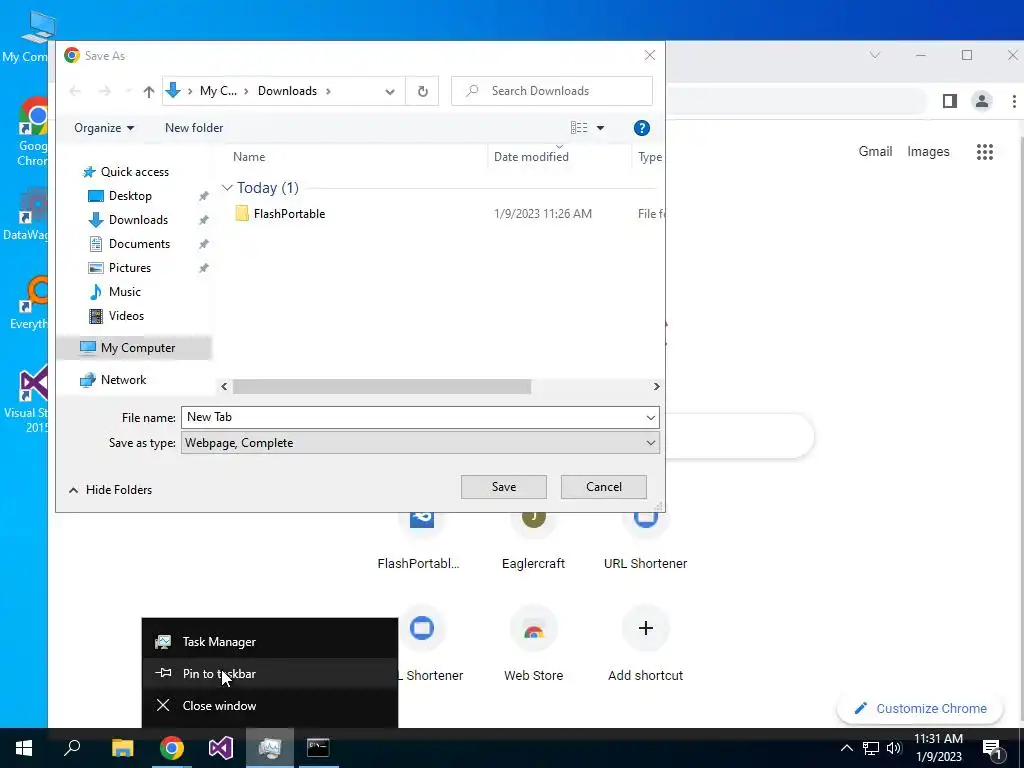Click New folder in the toolbar
This screenshot has height=768, width=1024.
tap(194, 128)
